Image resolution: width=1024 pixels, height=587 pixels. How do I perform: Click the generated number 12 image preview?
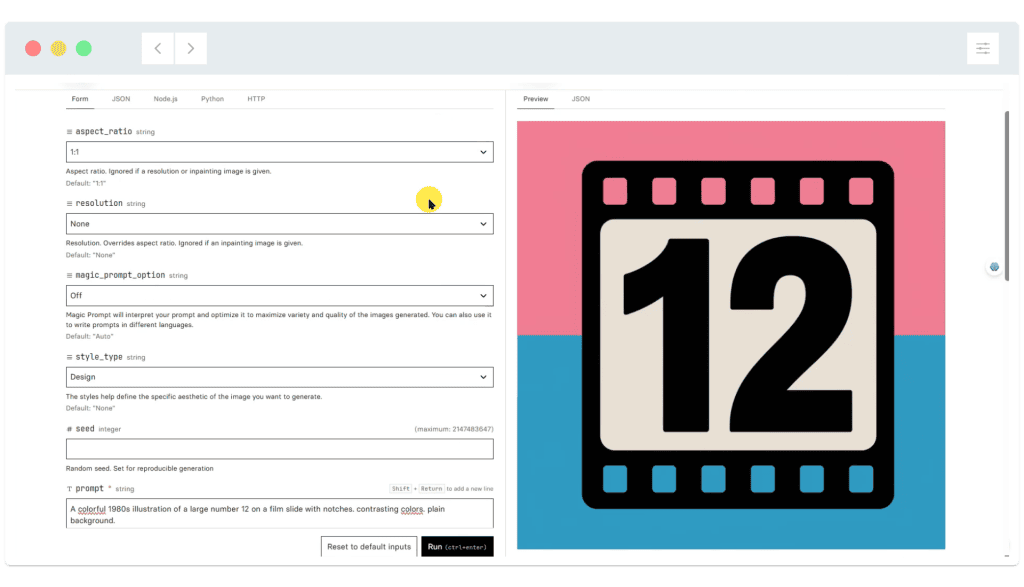pos(731,335)
